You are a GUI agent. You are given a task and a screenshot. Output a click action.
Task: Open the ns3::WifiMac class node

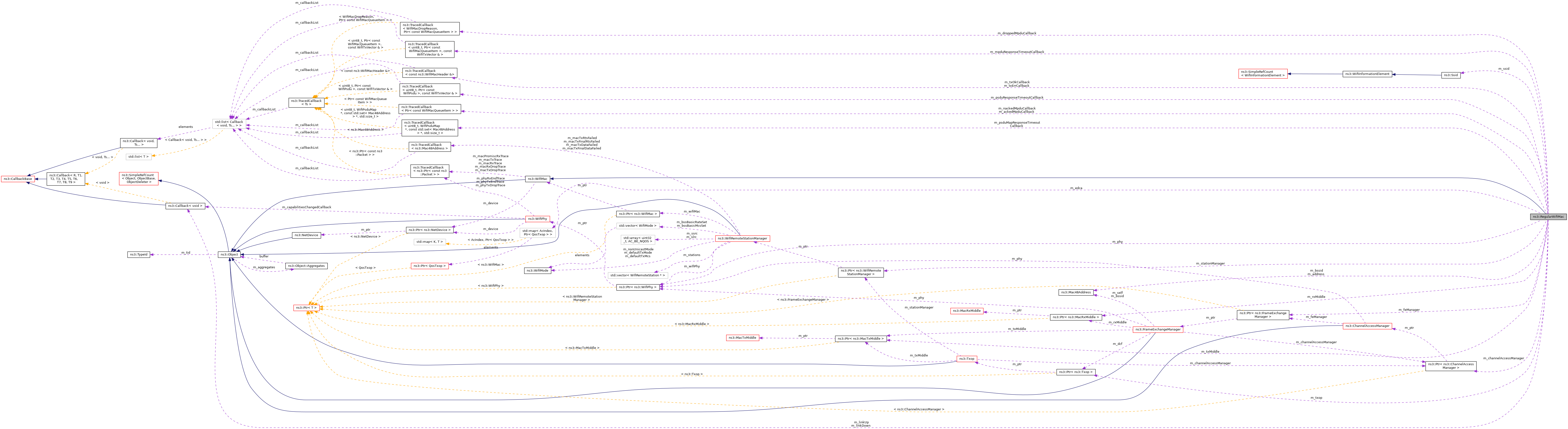[537, 179]
